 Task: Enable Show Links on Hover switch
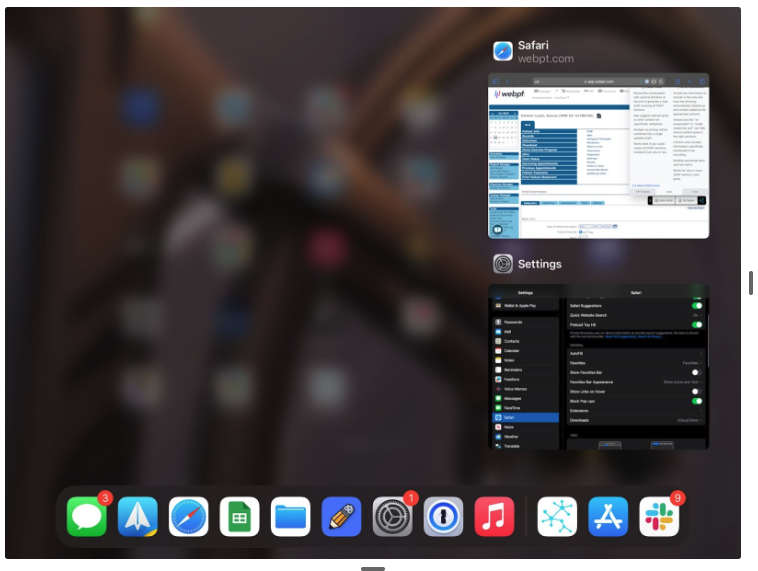[x=697, y=392]
